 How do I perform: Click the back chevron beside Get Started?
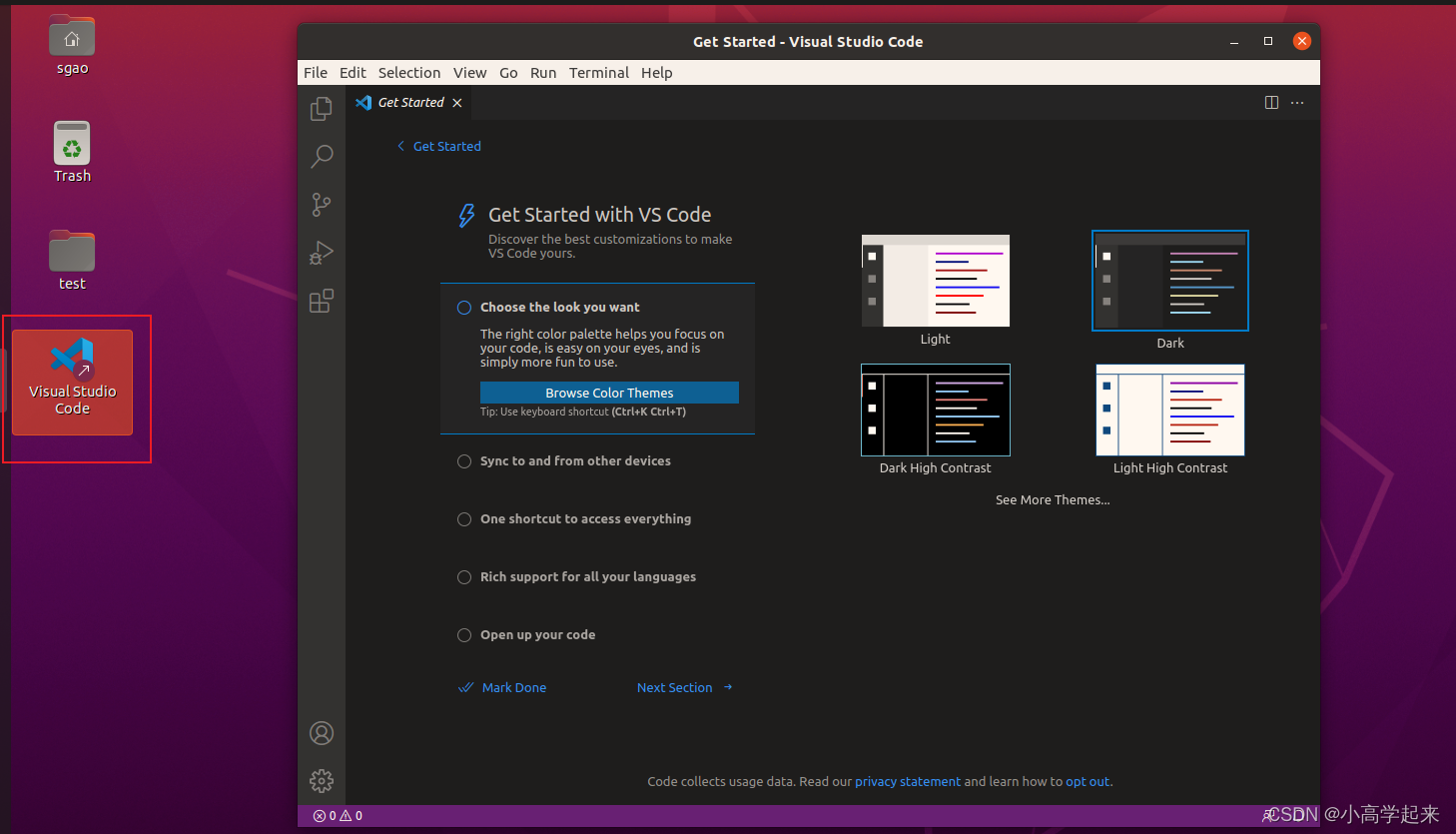tap(401, 146)
